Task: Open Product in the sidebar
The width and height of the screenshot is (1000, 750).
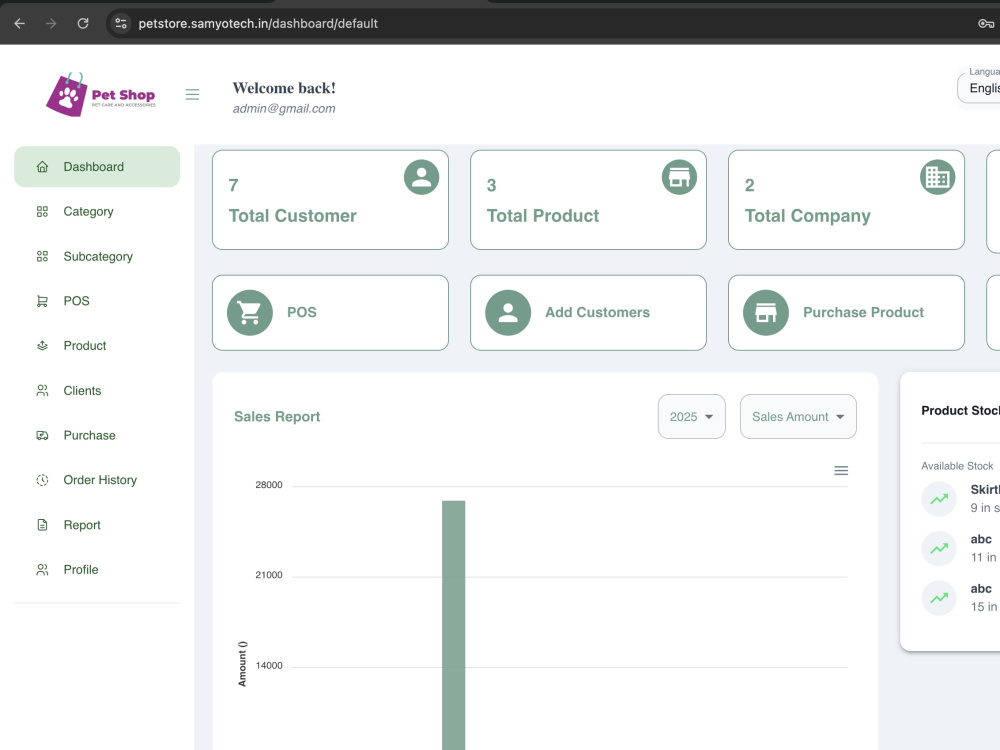Action: [97, 346]
